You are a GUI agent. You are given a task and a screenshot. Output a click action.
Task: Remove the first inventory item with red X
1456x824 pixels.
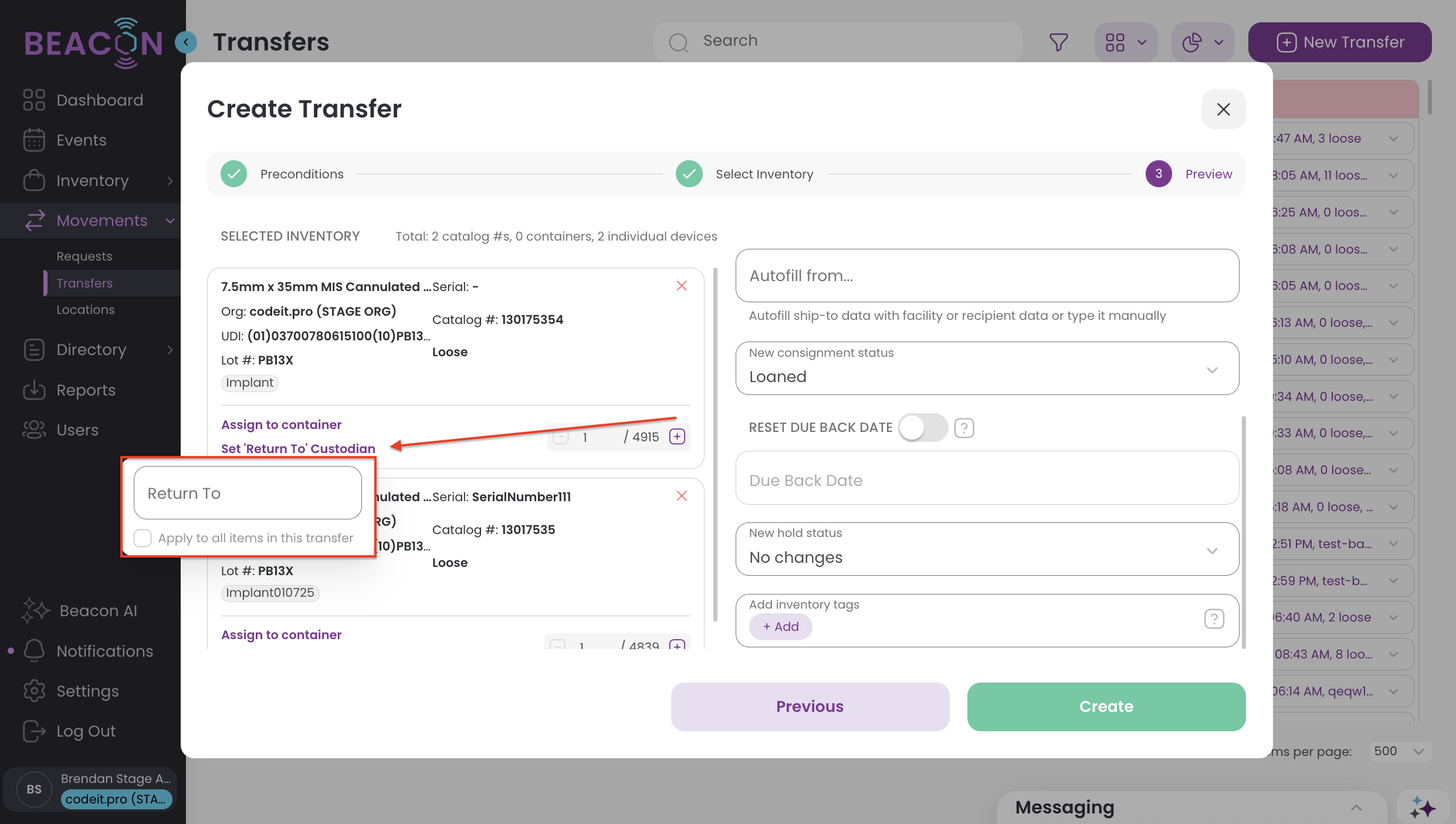(681, 286)
